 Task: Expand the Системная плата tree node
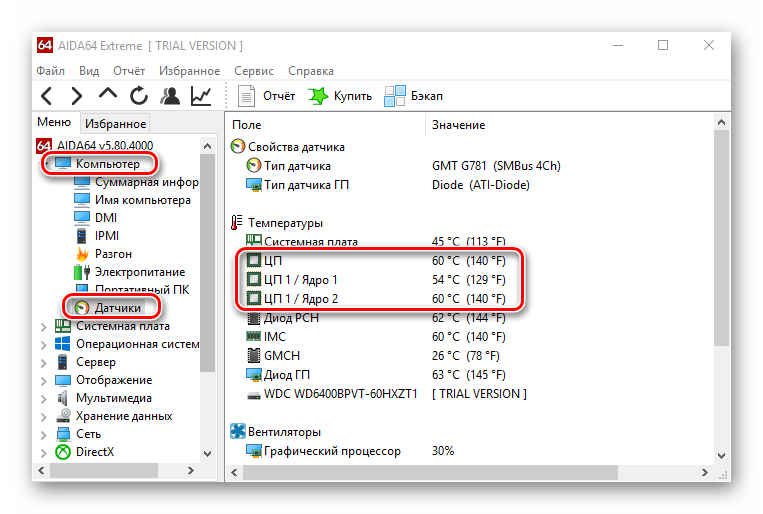[x=44, y=327]
